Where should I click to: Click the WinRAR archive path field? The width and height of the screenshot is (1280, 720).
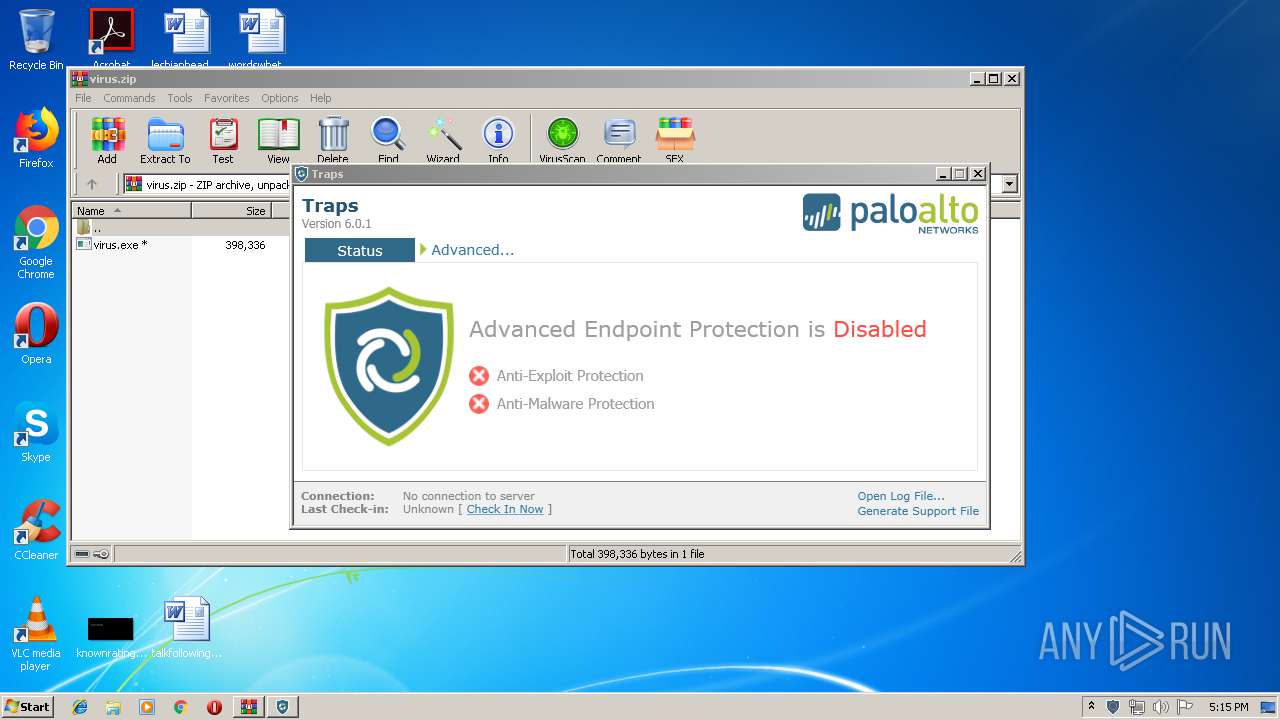207,184
